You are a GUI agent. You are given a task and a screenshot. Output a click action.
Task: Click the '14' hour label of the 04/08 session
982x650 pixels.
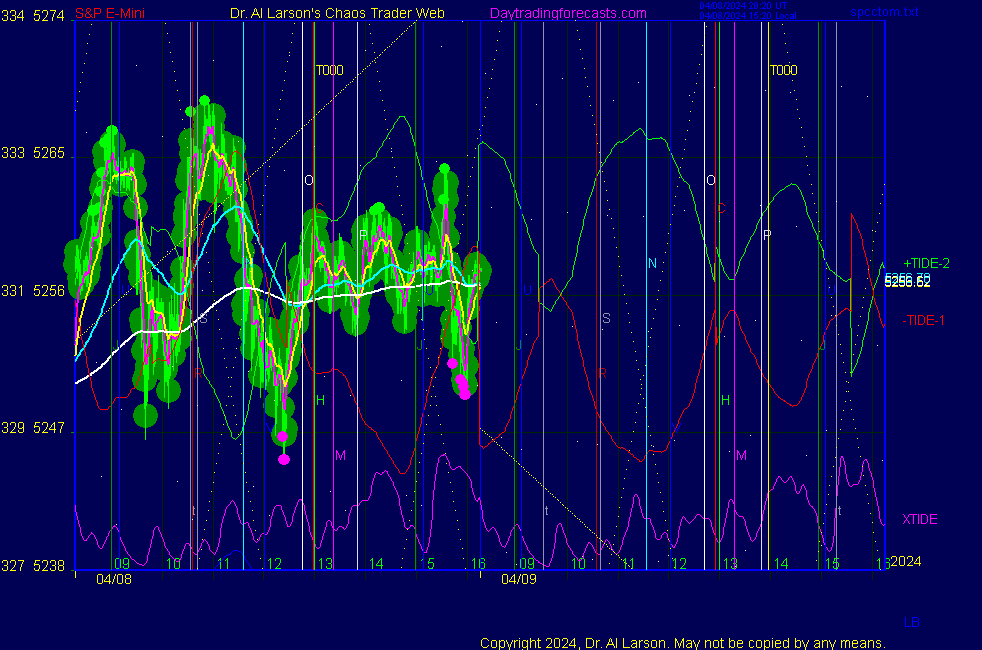[376, 564]
